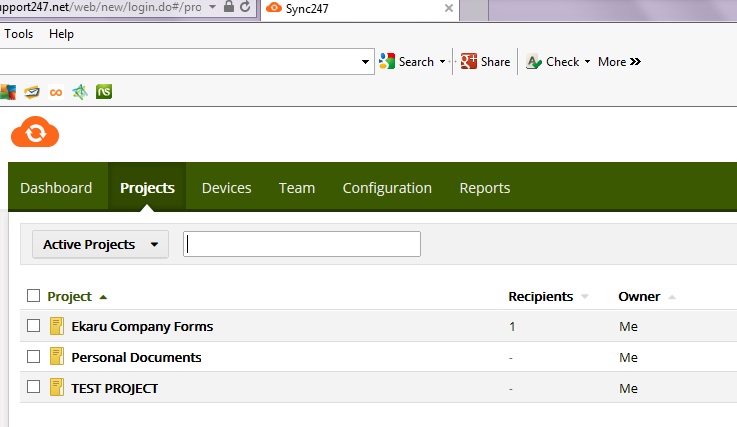Open the Tools menu

click(x=19, y=34)
